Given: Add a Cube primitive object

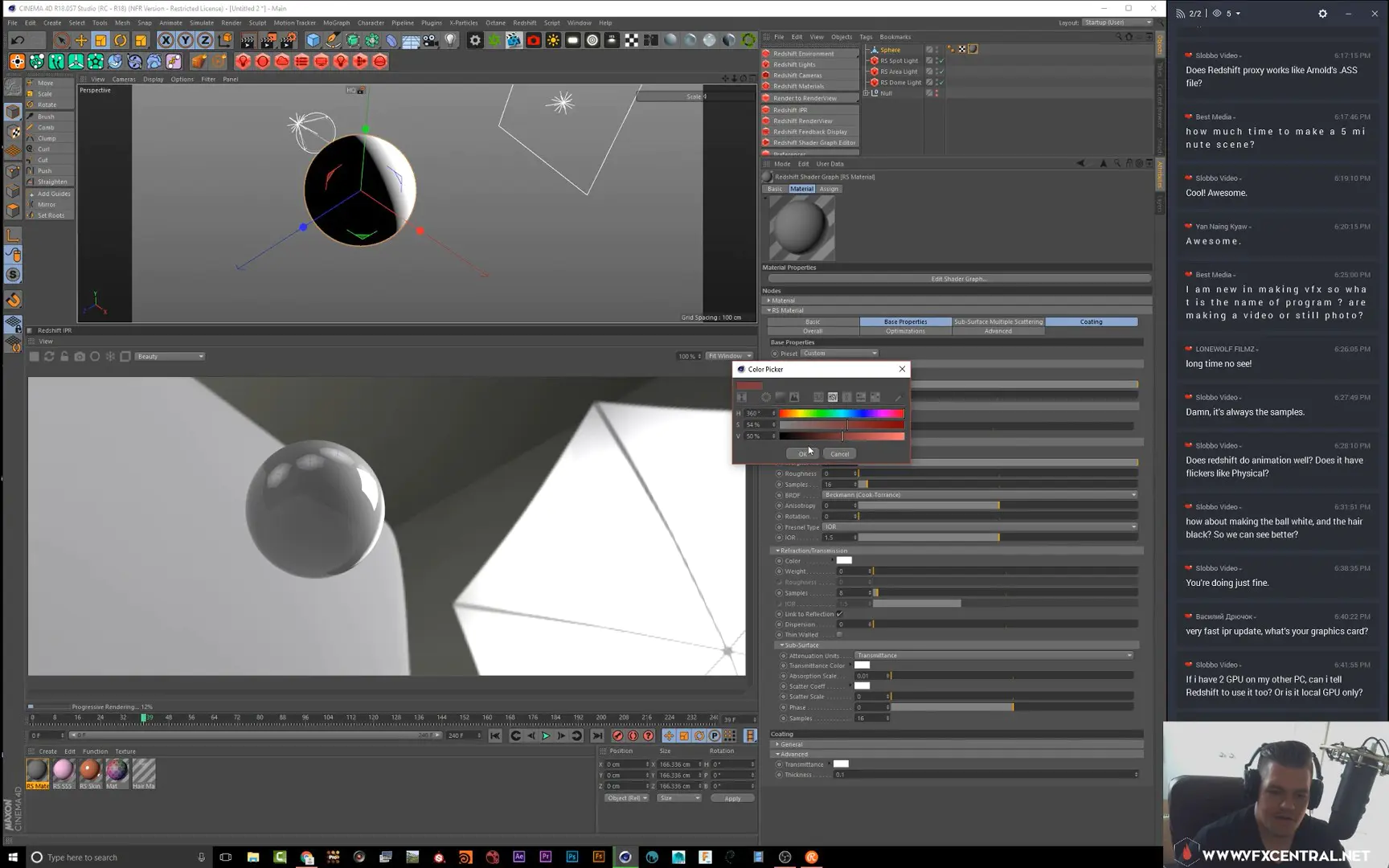Looking at the screenshot, I should (x=313, y=40).
